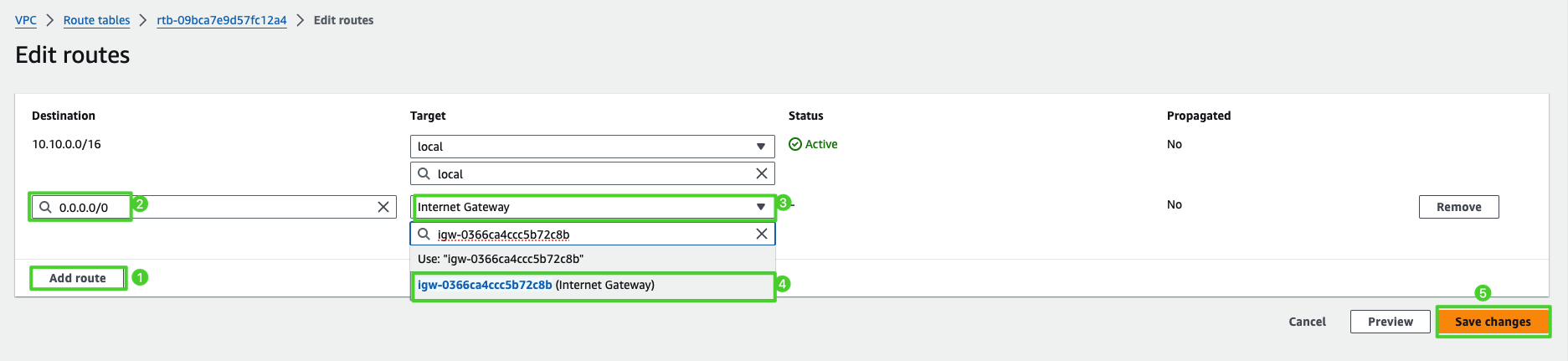1568x361 pixels.
Task: Cancel editing the routes
Action: coord(1307,322)
